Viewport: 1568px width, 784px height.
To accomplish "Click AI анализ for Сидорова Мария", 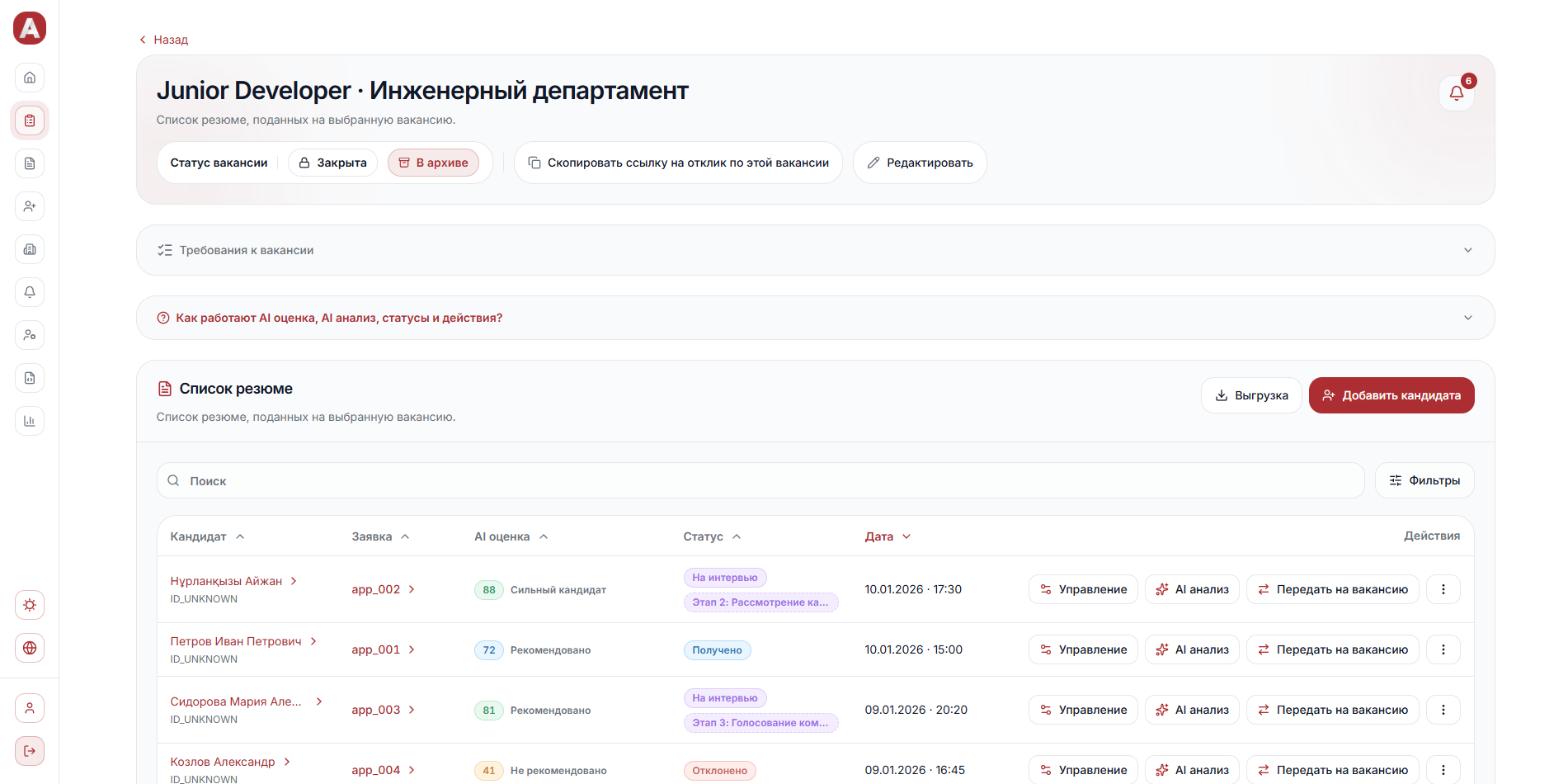I will pos(1192,710).
